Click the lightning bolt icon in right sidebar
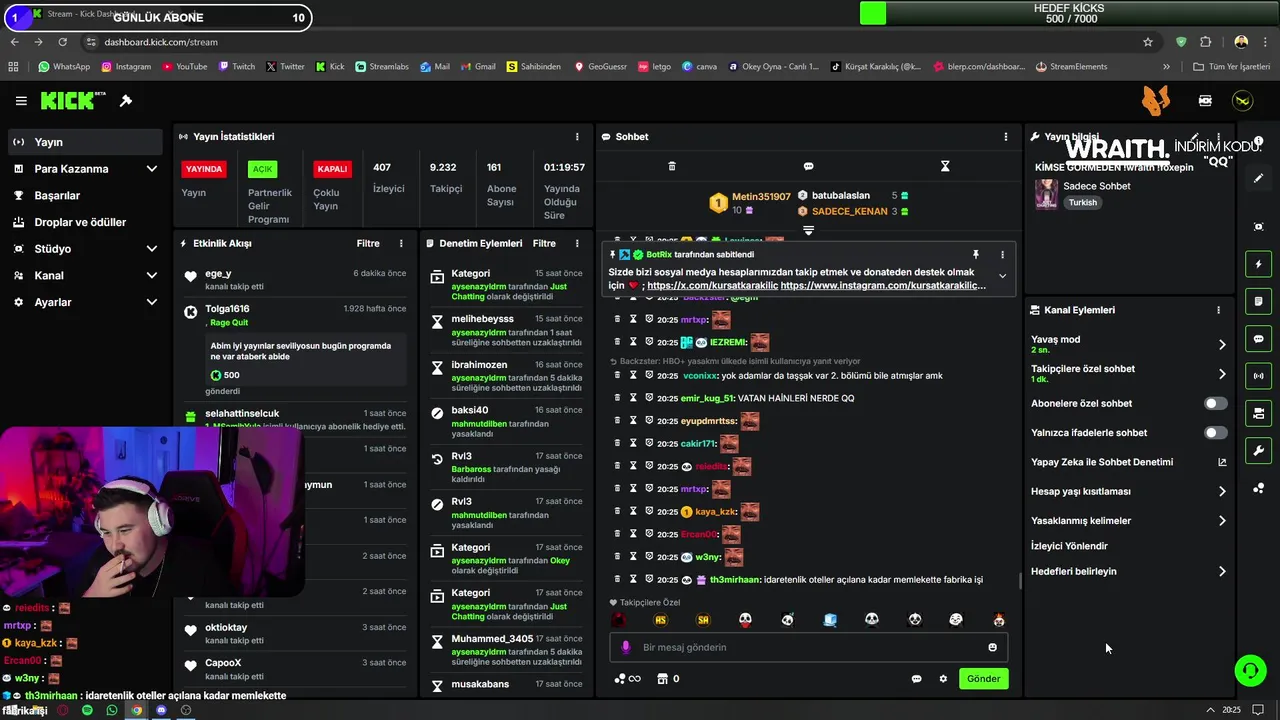1280x720 pixels. pos(1259,264)
